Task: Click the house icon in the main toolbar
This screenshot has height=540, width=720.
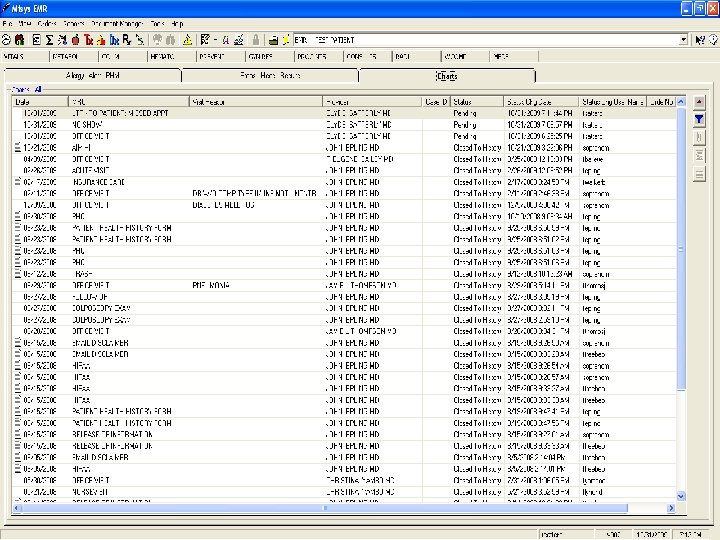Action: point(20,39)
